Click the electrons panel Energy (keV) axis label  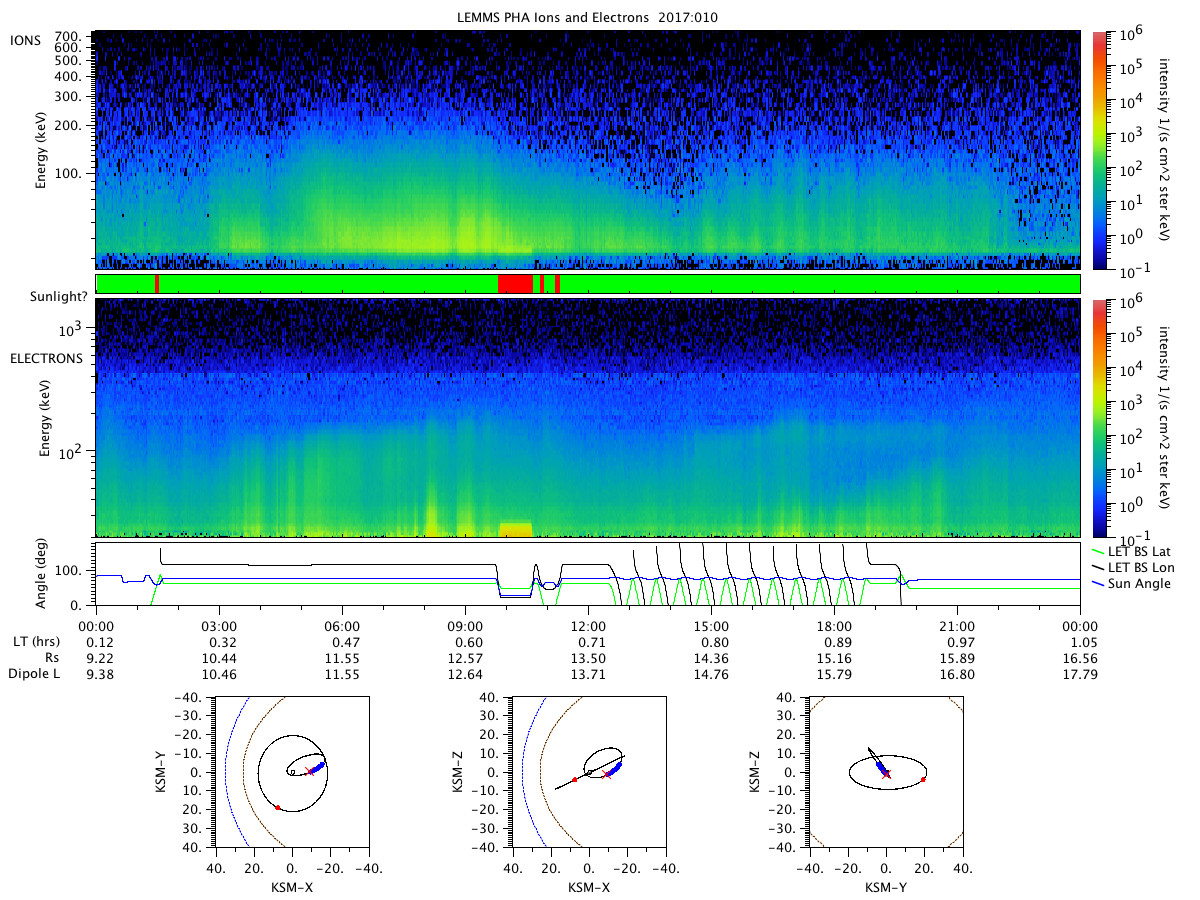(x=44, y=418)
